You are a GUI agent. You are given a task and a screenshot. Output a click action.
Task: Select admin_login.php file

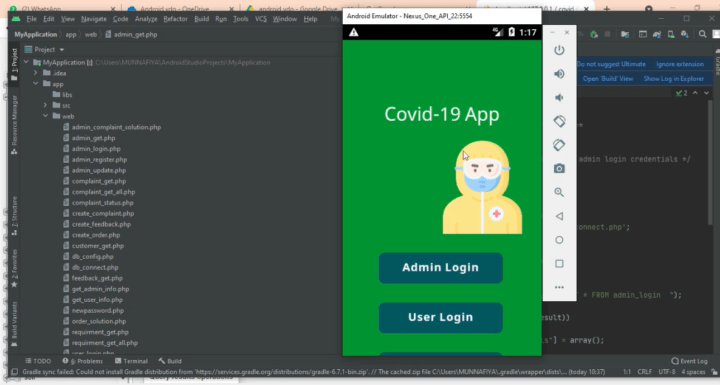[92, 149]
